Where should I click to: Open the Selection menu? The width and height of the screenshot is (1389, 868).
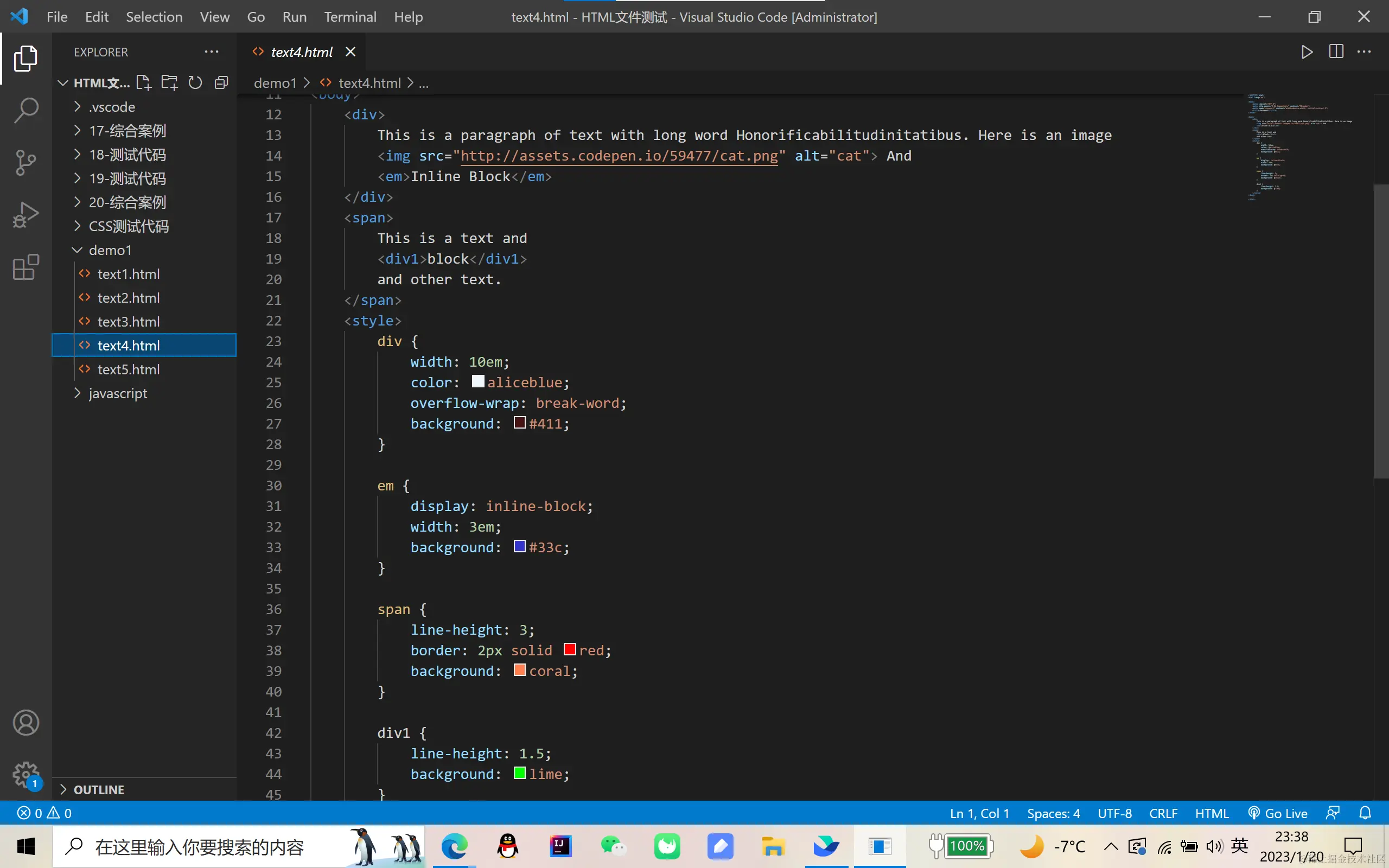tap(154, 17)
